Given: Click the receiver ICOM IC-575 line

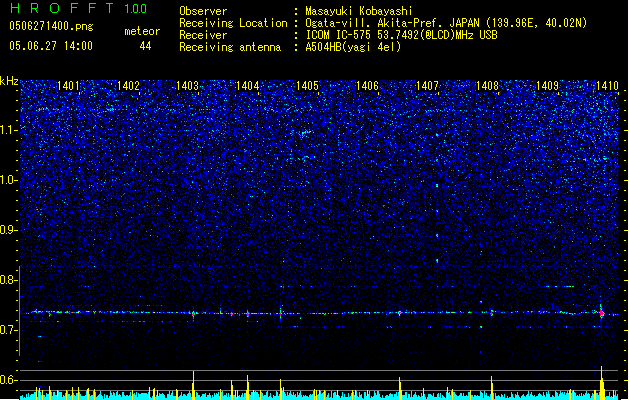Looking at the screenshot, I should [x=401, y=35].
